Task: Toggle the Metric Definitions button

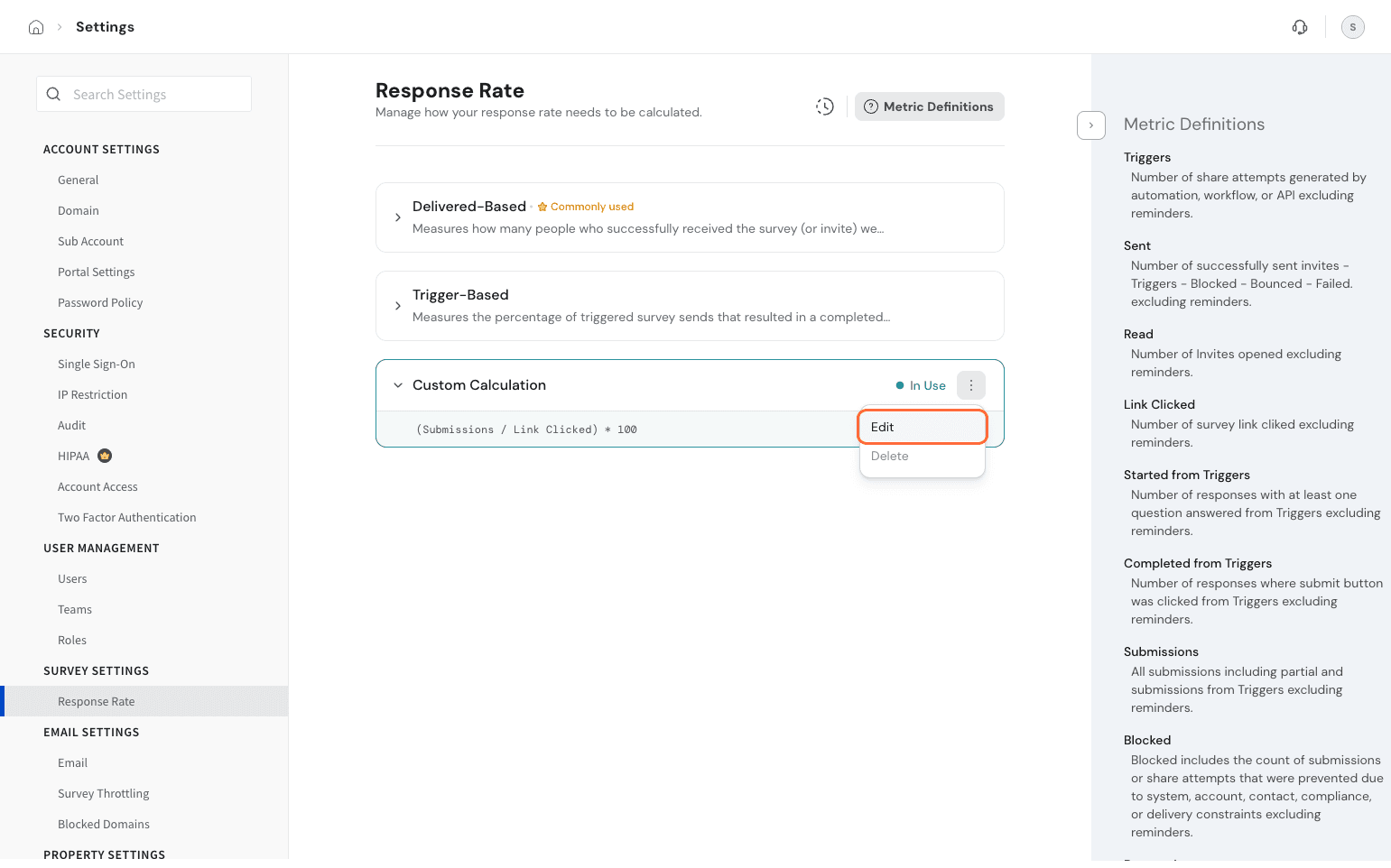Action: click(929, 106)
